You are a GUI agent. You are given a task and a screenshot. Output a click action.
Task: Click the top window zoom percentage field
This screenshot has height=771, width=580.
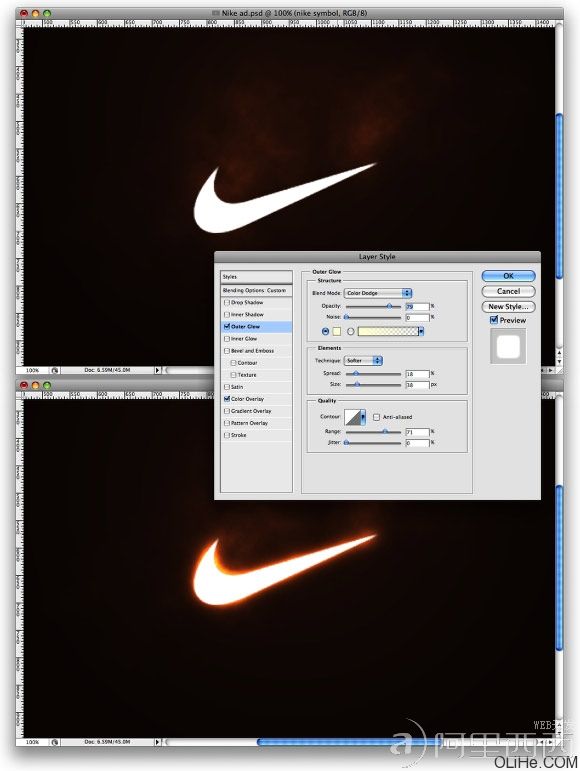(x=32, y=370)
